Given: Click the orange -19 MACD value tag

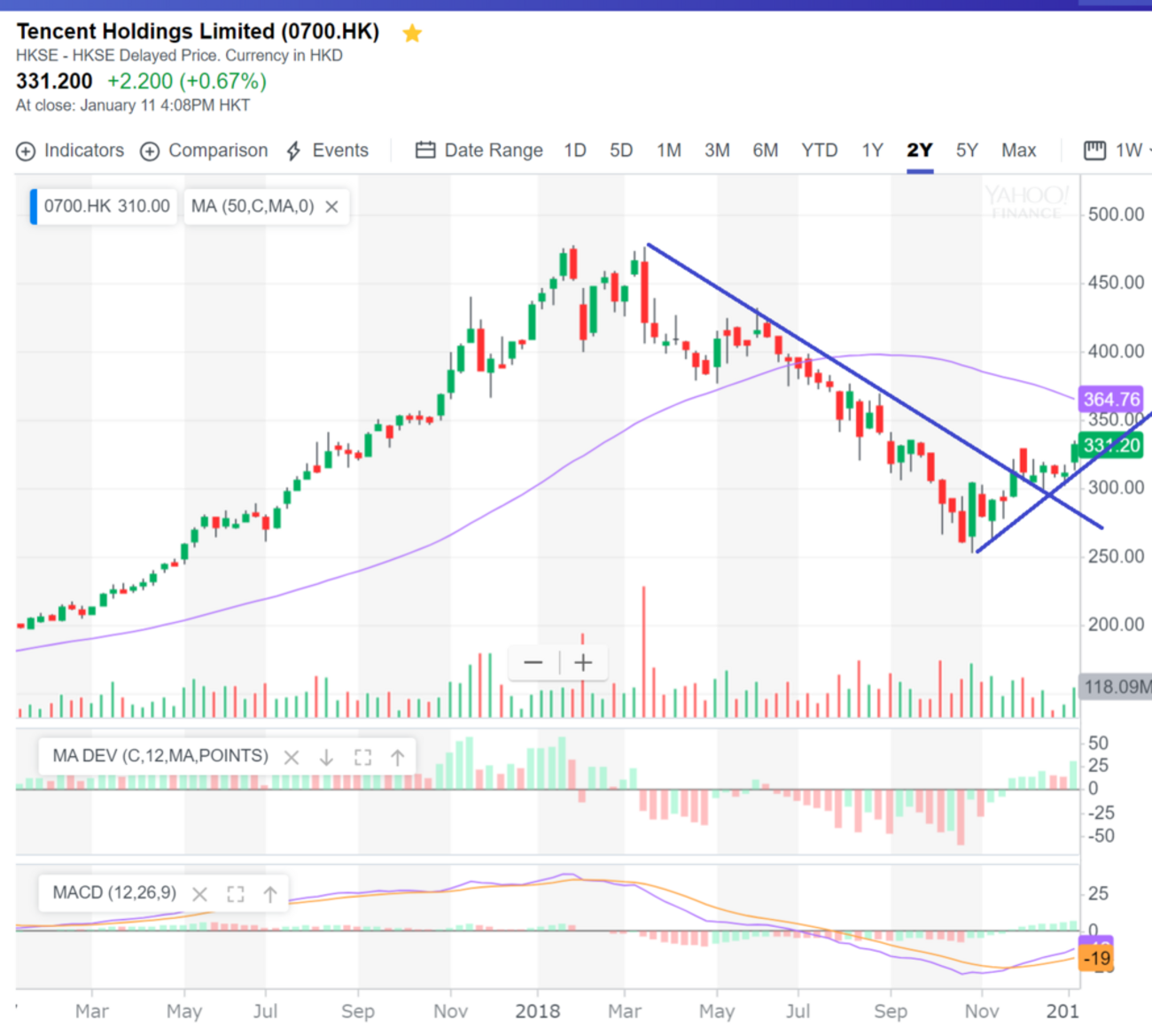Looking at the screenshot, I should [1096, 958].
